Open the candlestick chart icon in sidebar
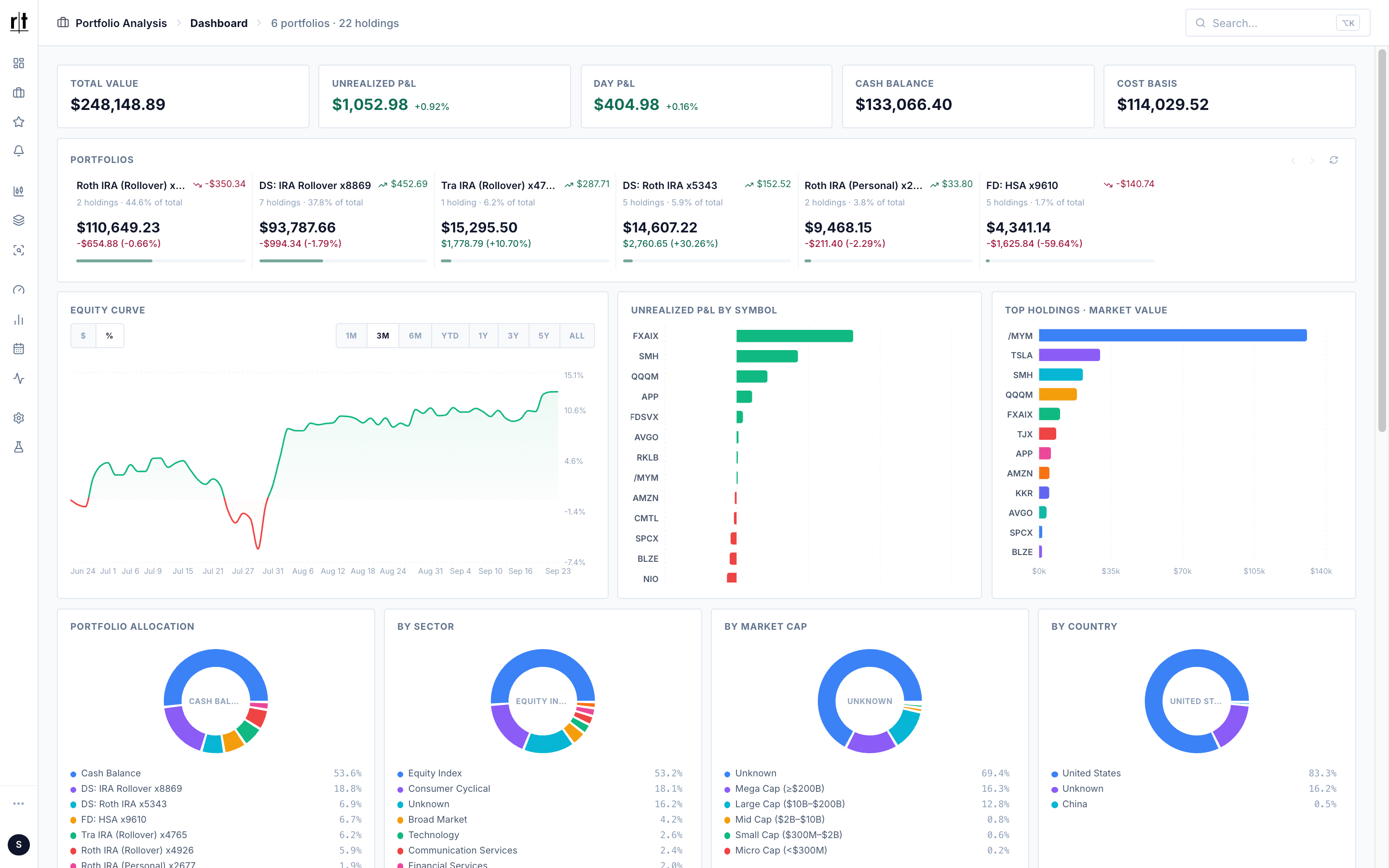 pyautogui.click(x=19, y=191)
